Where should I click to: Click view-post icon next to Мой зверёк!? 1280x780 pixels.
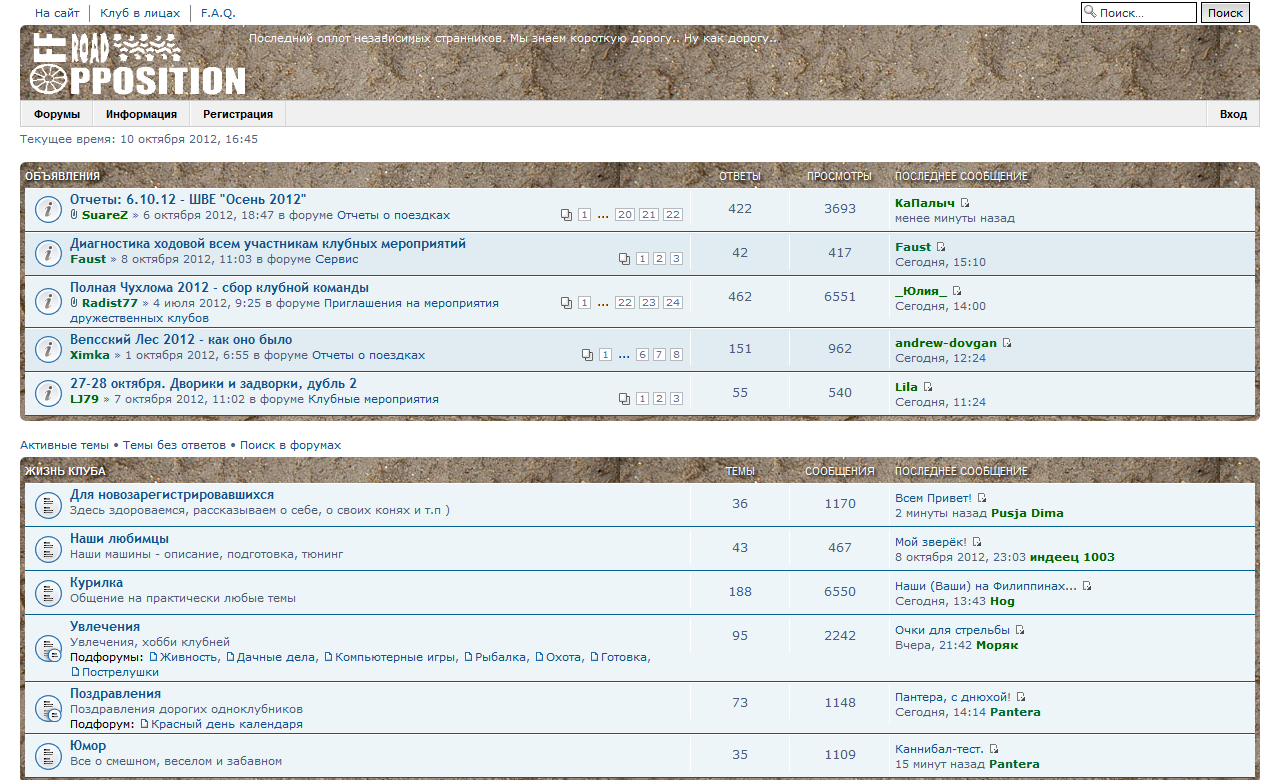[x=977, y=542]
